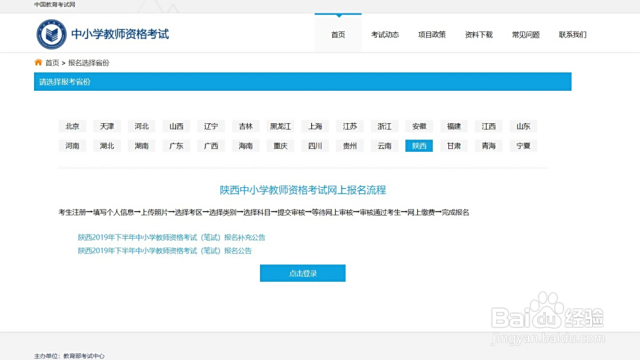Click the 首页 breadcrumb link
Image resolution: width=640 pixels, height=360 pixels.
[x=52, y=63]
